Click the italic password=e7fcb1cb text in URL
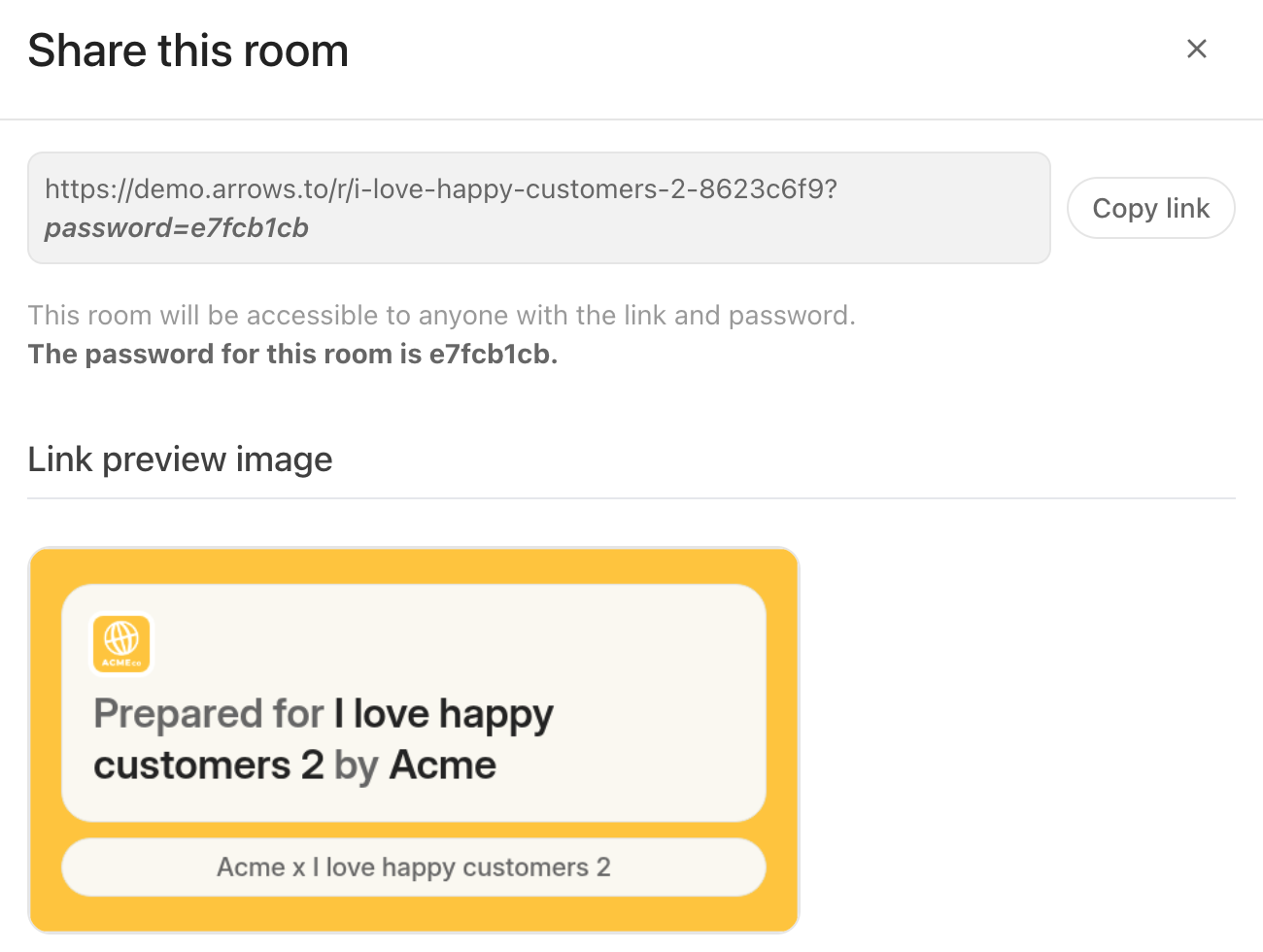The height and width of the screenshot is (952, 1263). [177, 228]
